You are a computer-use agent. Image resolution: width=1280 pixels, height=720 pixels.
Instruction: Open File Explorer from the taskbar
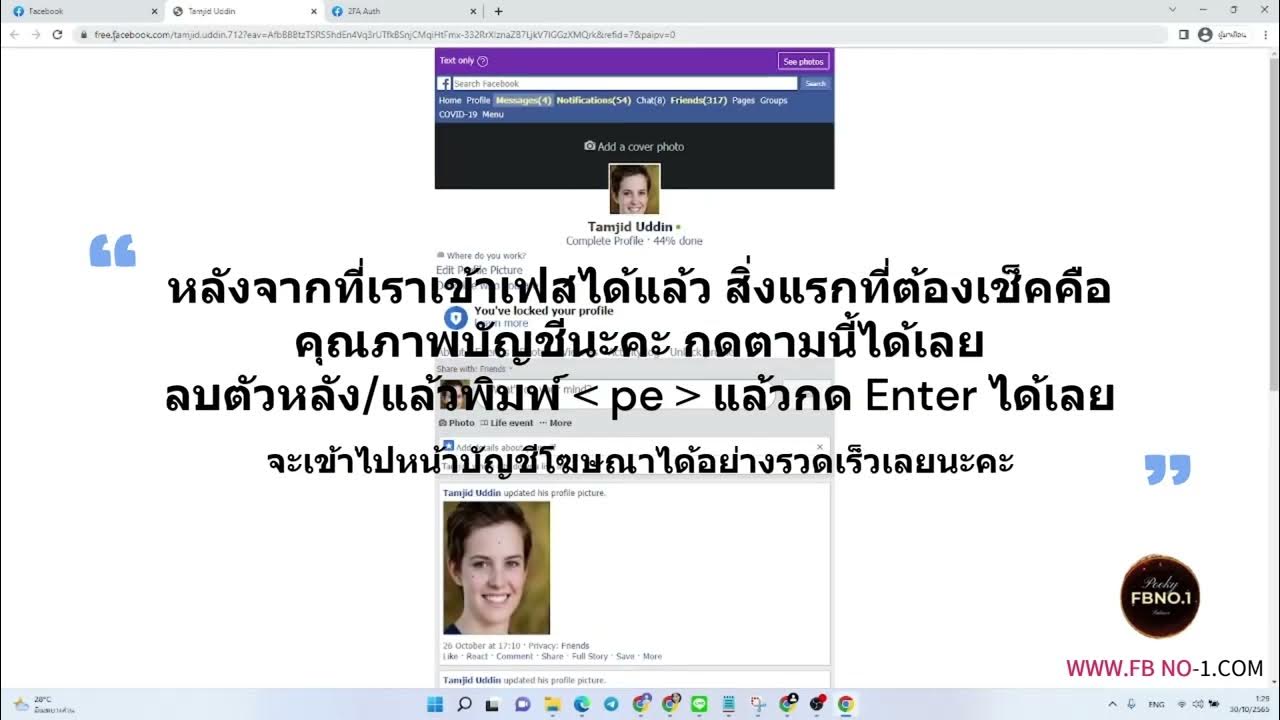click(x=552, y=704)
